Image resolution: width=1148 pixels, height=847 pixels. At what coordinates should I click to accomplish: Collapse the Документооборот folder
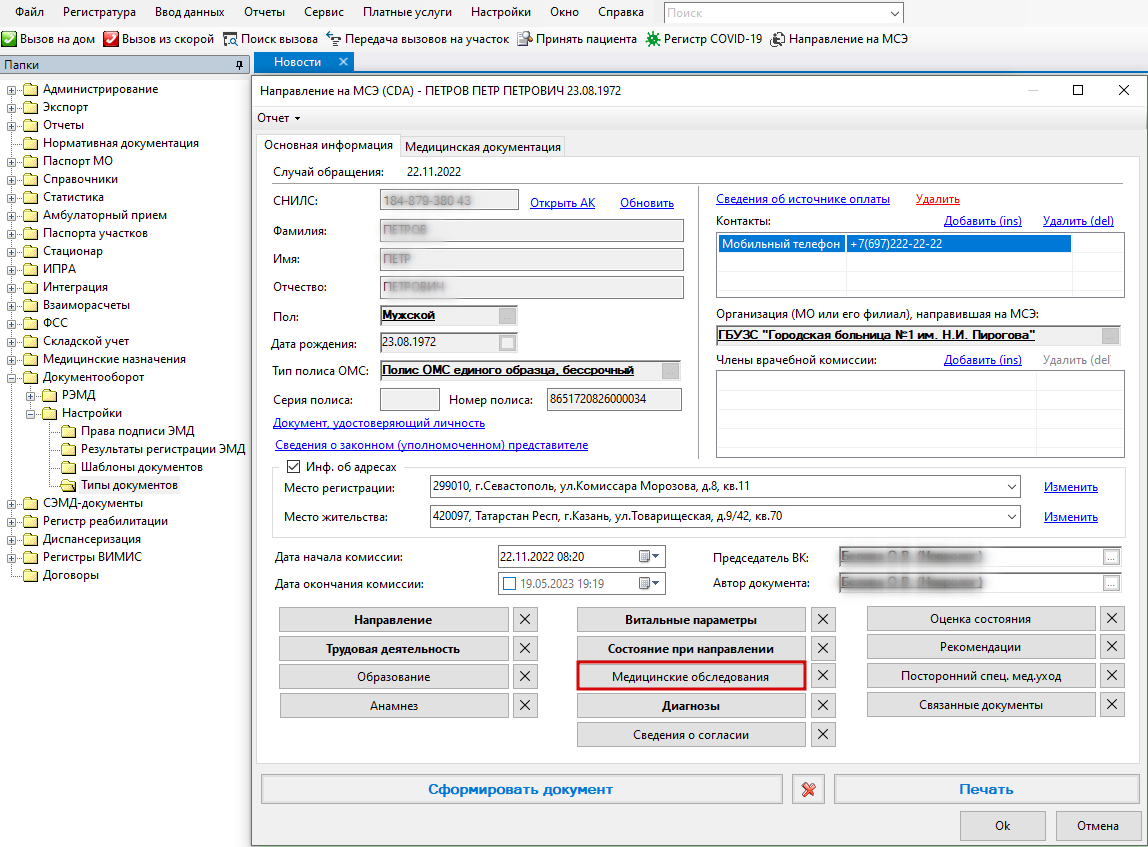[12, 378]
